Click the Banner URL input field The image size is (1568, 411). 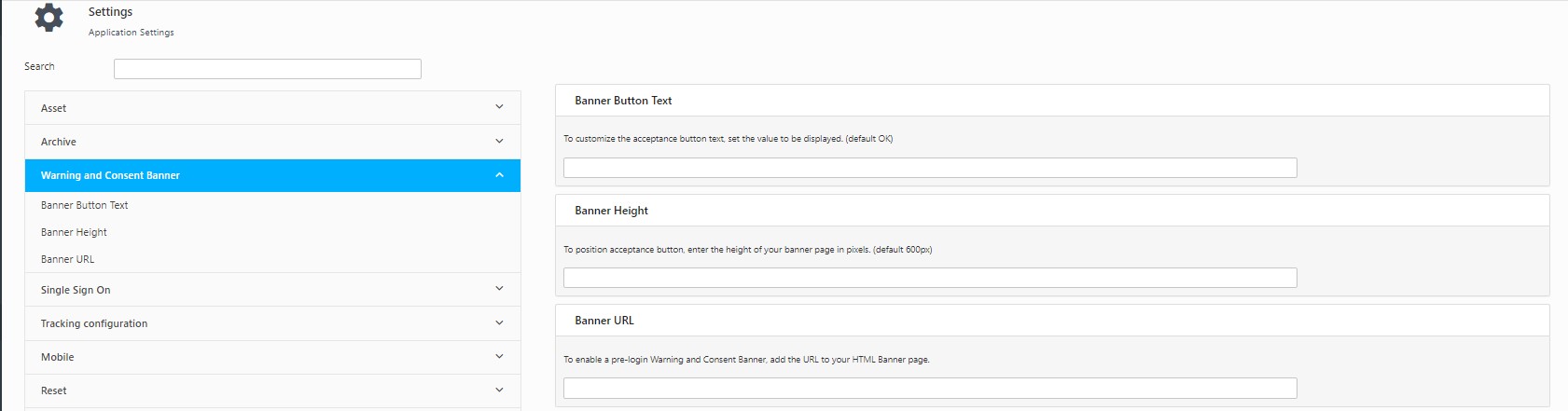930,388
